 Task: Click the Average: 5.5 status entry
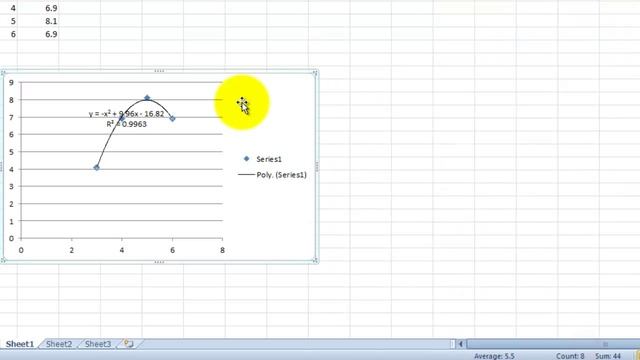pyautogui.click(x=494, y=356)
